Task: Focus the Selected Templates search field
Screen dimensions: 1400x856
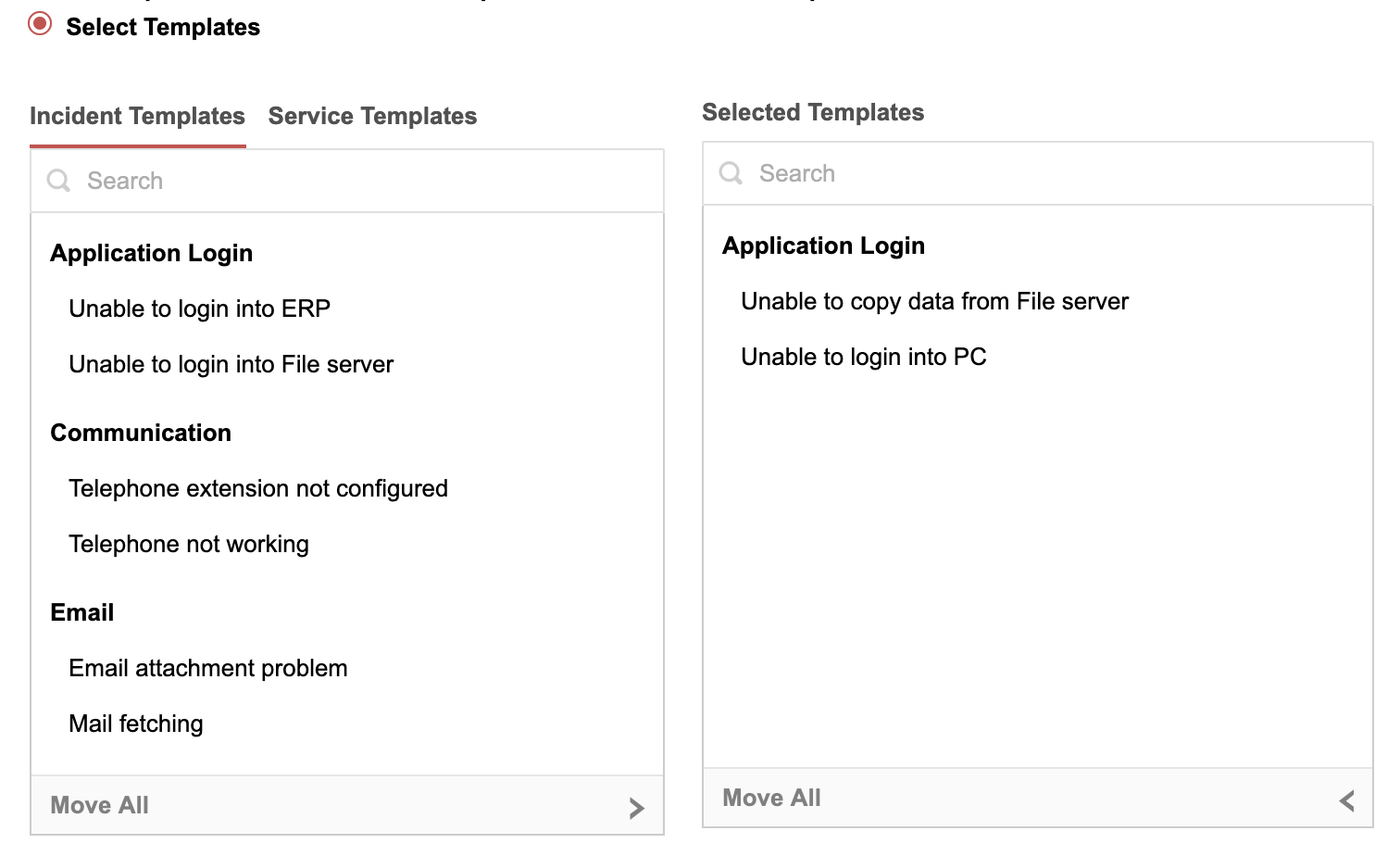Action: pyautogui.click(x=1056, y=173)
